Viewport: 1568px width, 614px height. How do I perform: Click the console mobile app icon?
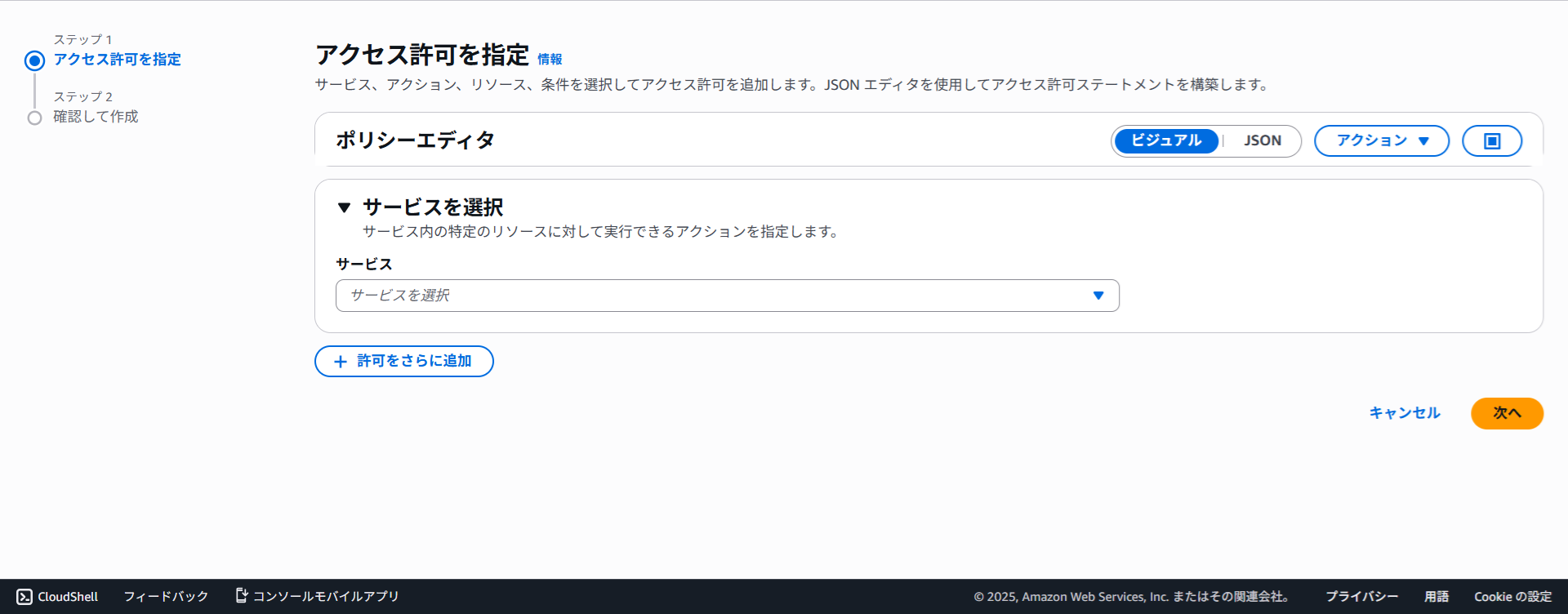[x=241, y=595]
